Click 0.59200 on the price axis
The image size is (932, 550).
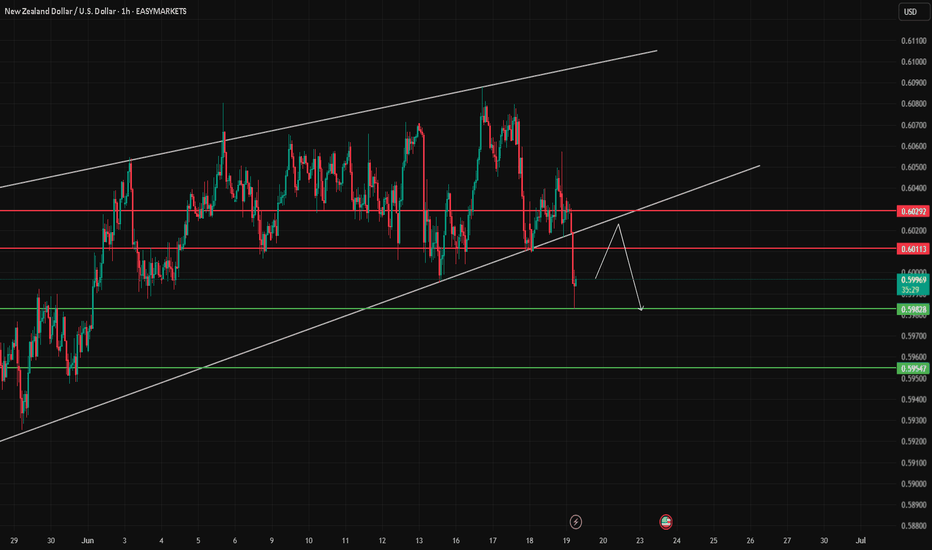(x=914, y=442)
